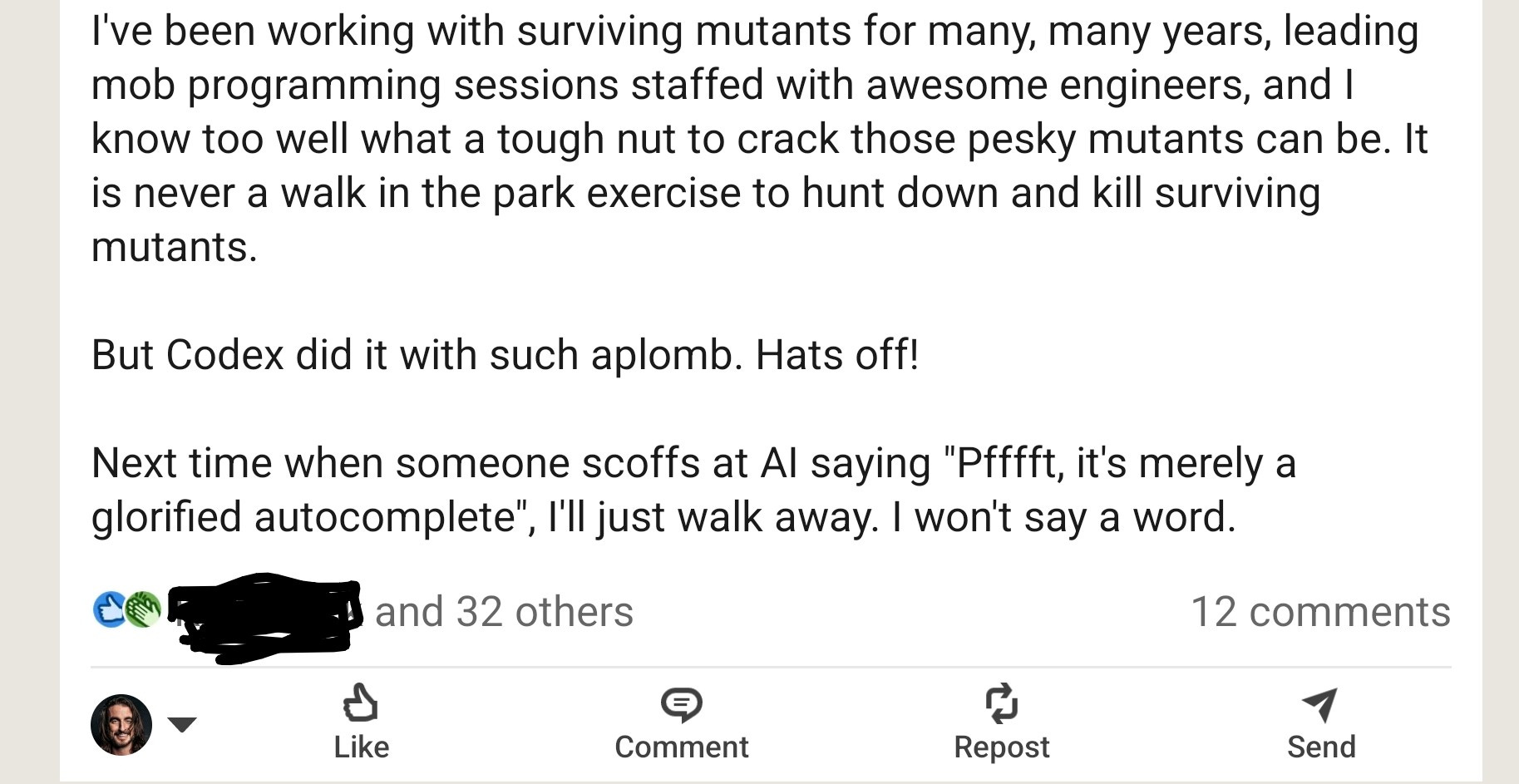Click the green clapping reaction icon

click(144, 610)
